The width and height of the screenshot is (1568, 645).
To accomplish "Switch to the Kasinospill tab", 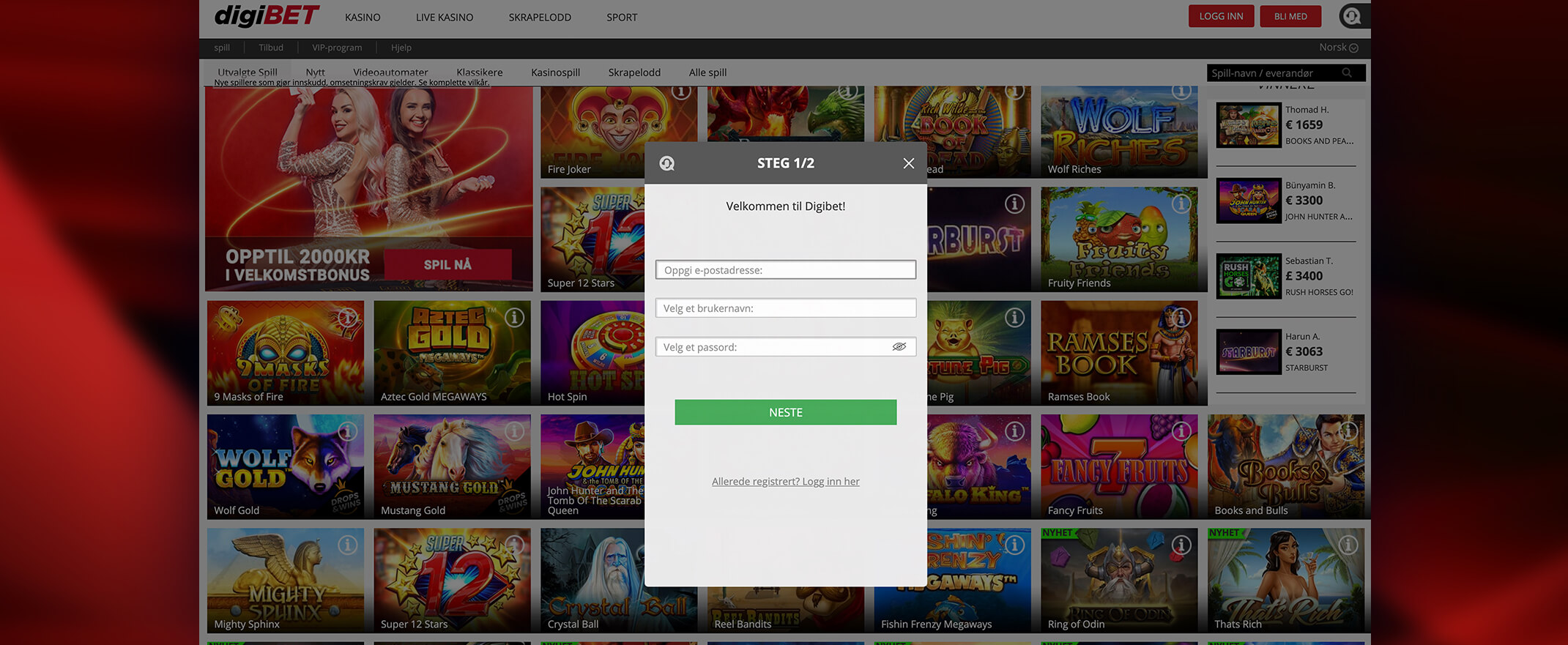I will pyautogui.click(x=555, y=72).
